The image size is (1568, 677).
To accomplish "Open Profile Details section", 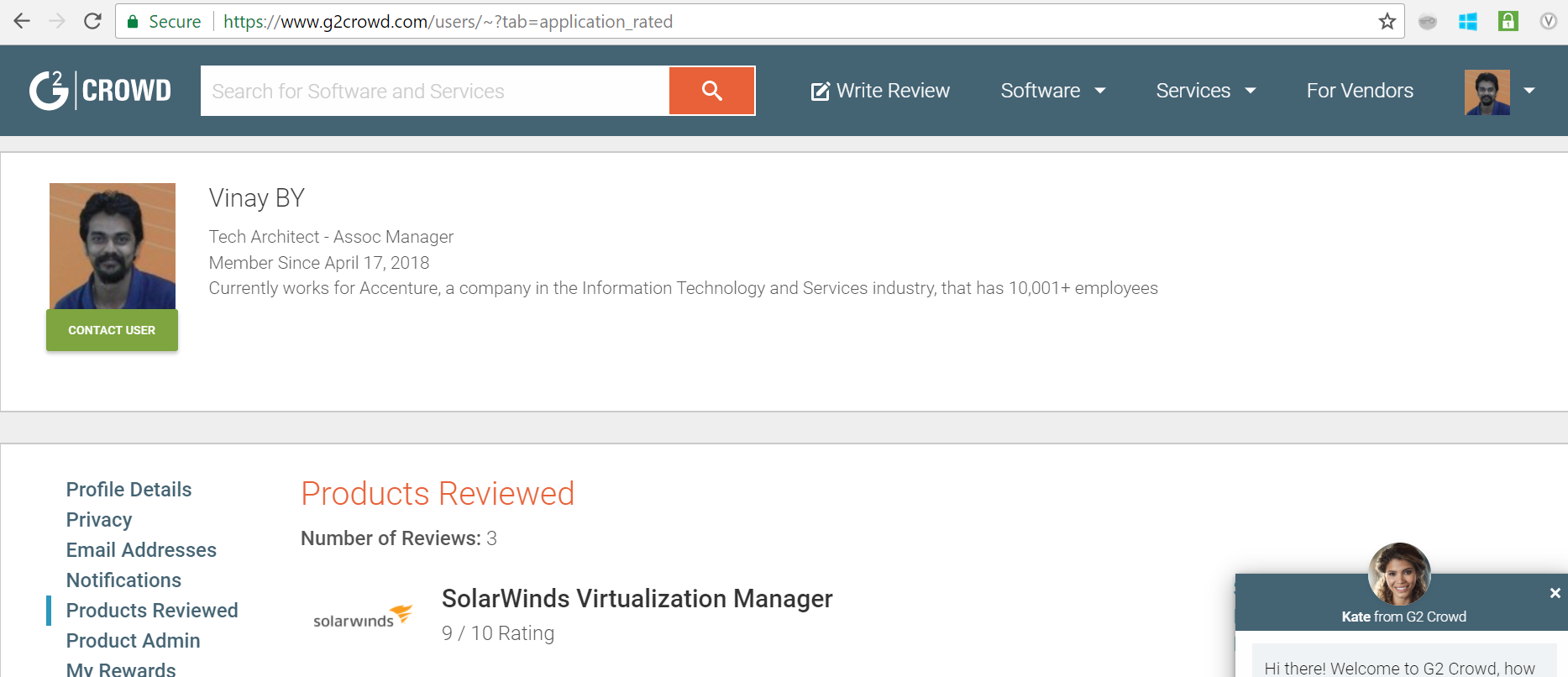I will pos(128,490).
